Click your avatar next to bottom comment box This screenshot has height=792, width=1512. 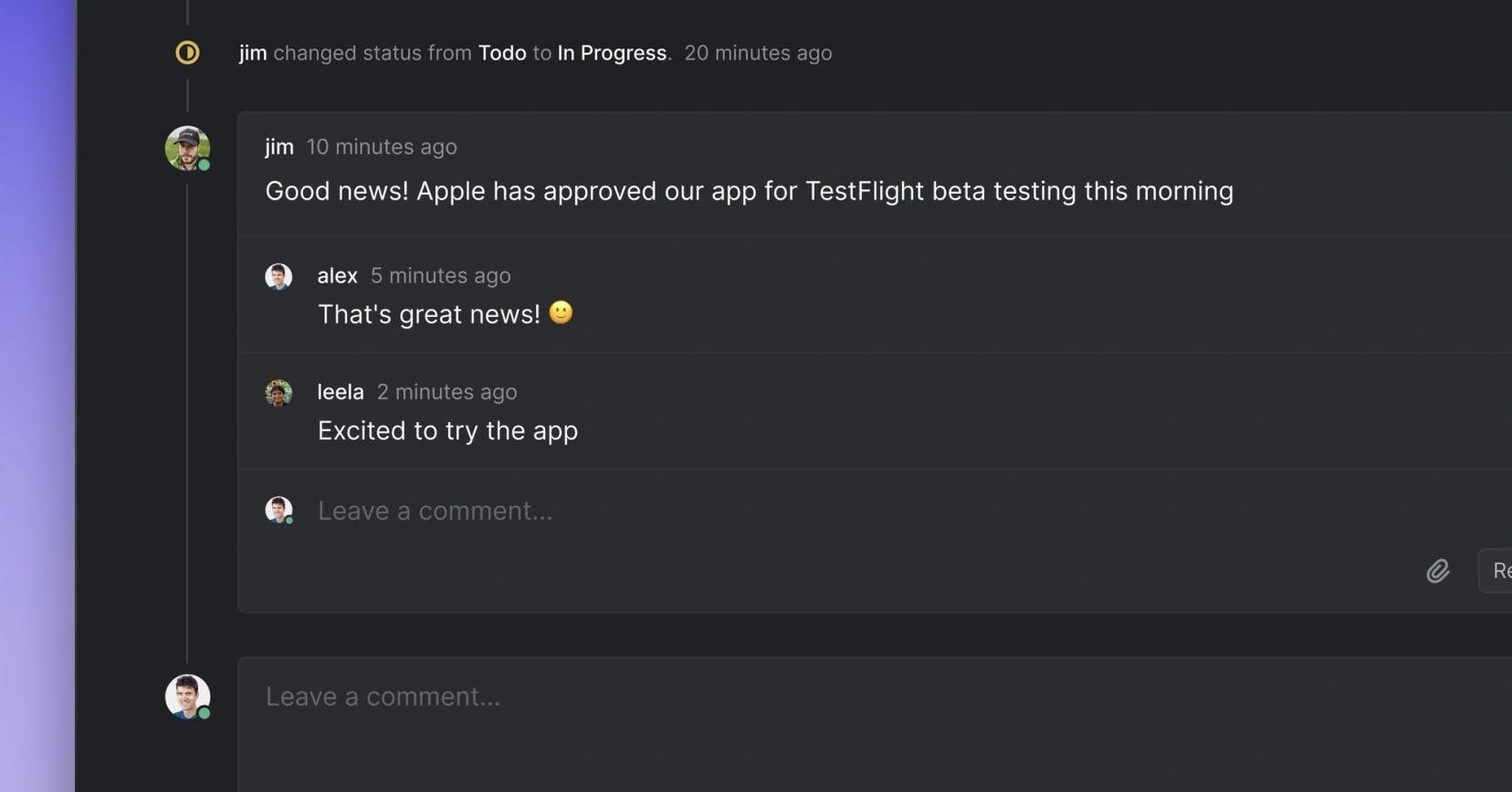[x=187, y=697]
